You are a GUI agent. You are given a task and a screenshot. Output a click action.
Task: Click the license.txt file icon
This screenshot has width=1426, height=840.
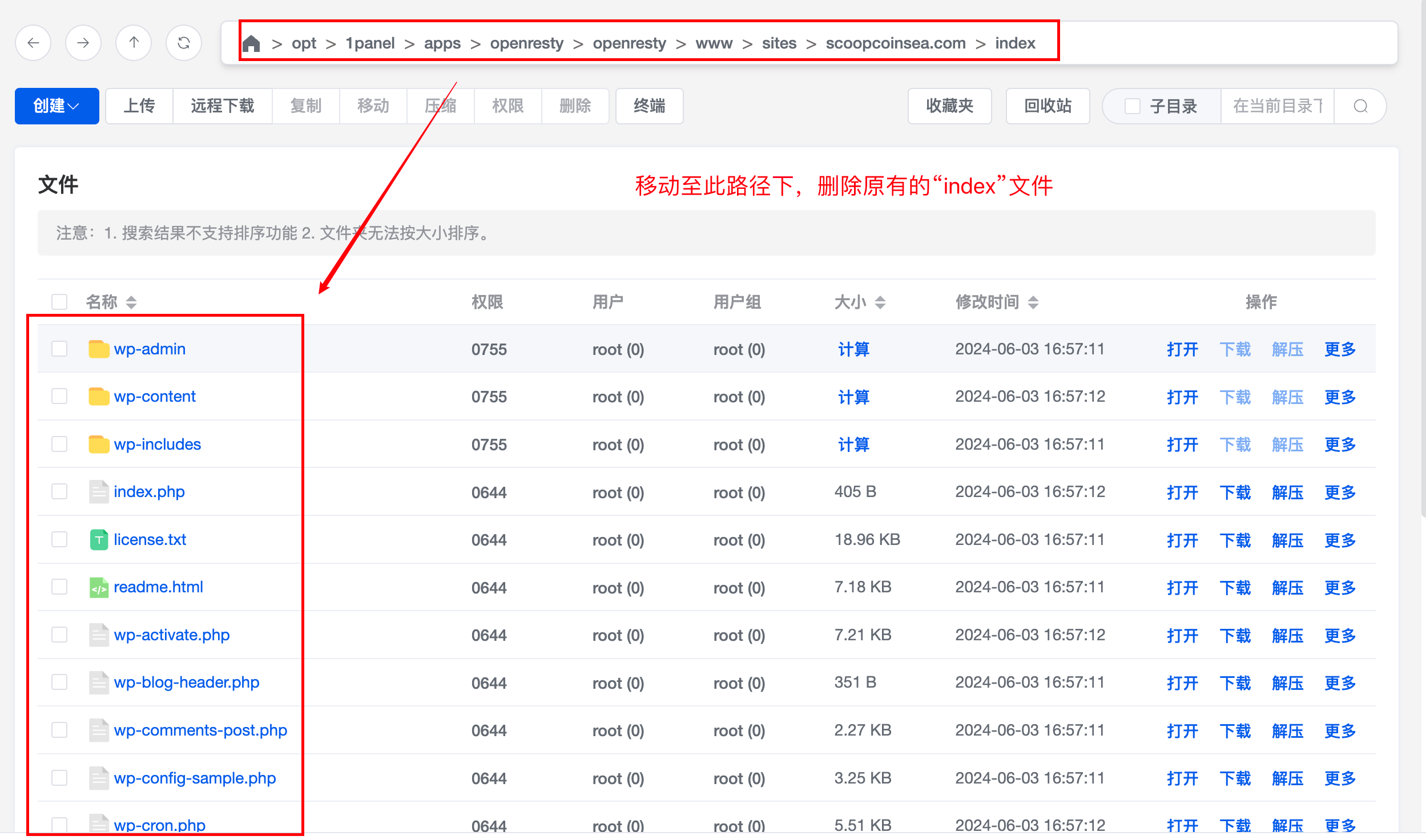click(99, 540)
